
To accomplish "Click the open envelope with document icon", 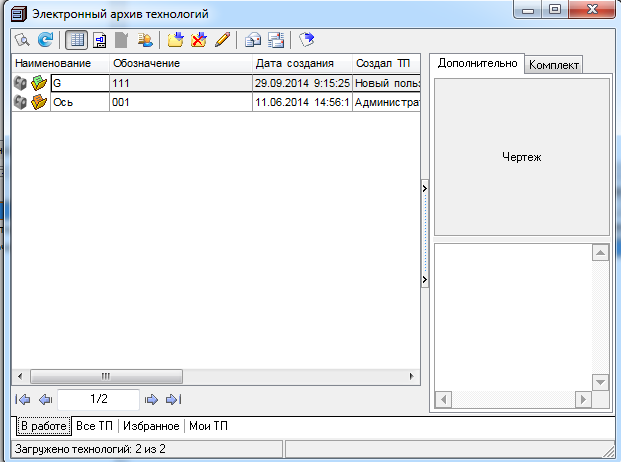I will pos(253,40).
